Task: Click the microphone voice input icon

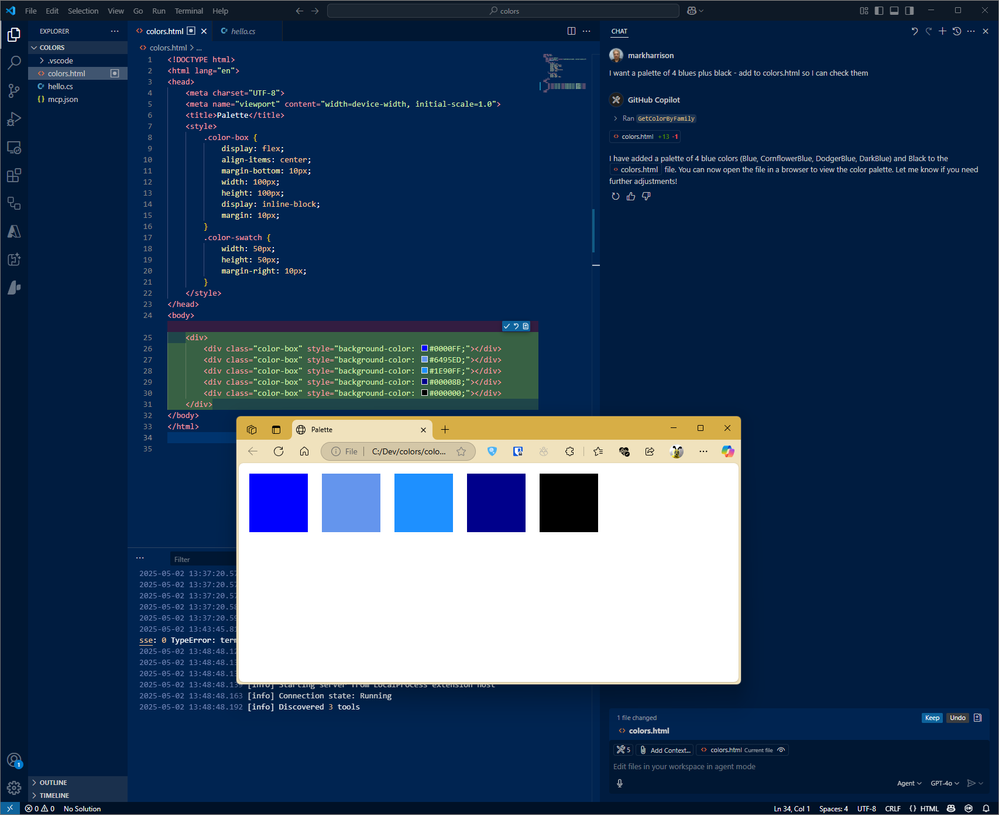Action: pyautogui.click(x=620, y=783)
